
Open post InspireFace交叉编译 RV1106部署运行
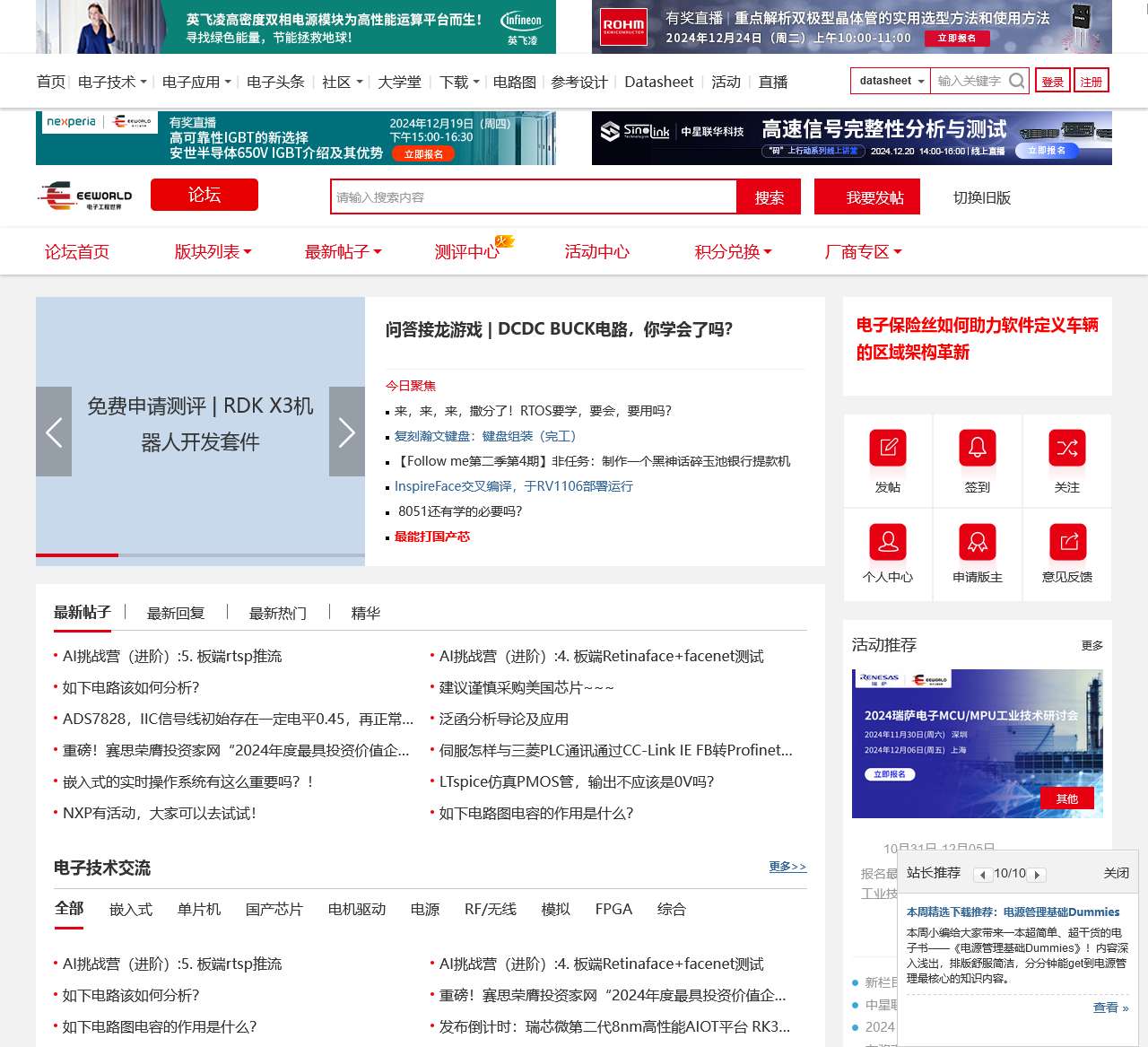(514, 486)
